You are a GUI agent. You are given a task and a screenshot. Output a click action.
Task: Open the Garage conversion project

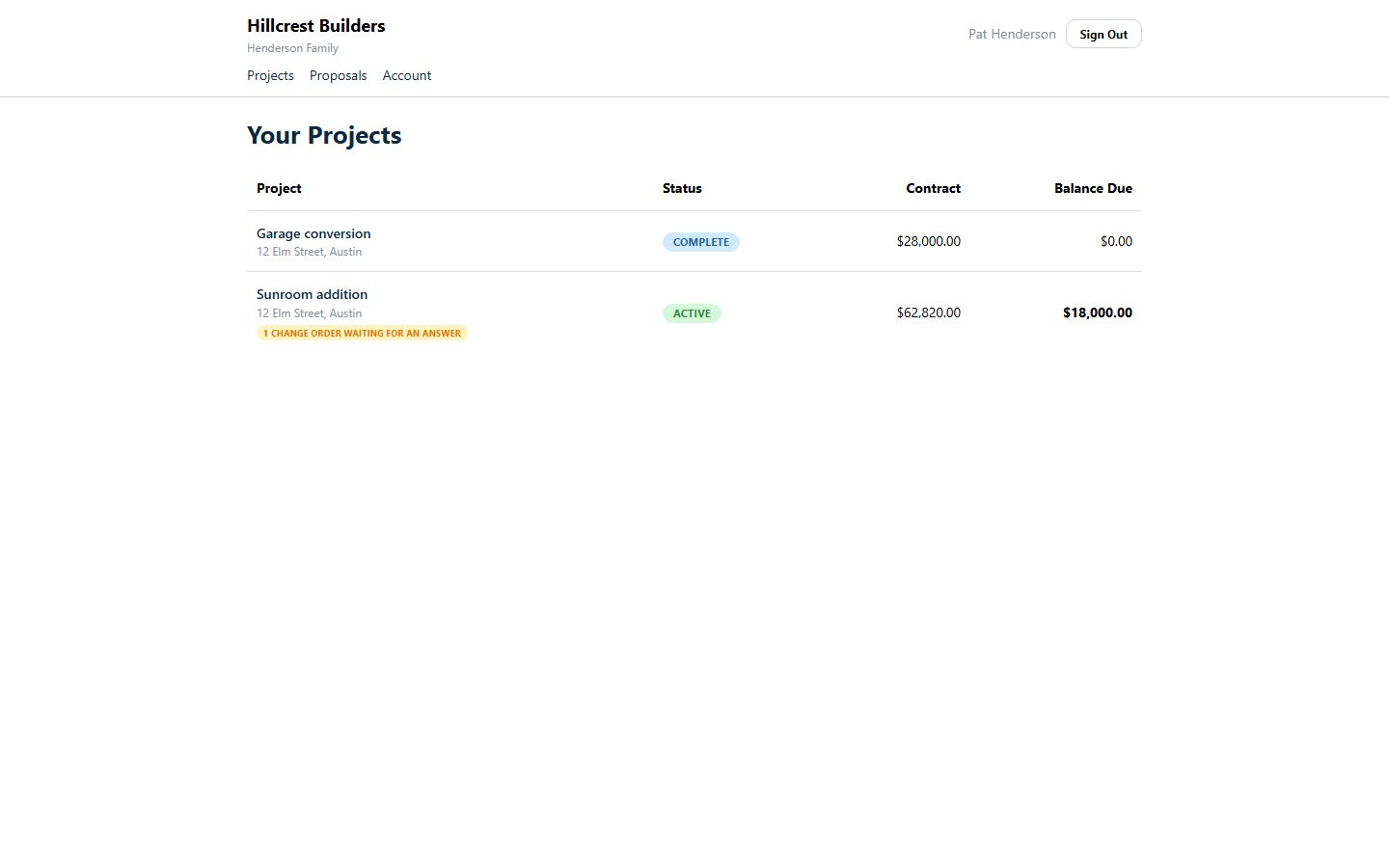pos(313,233)
